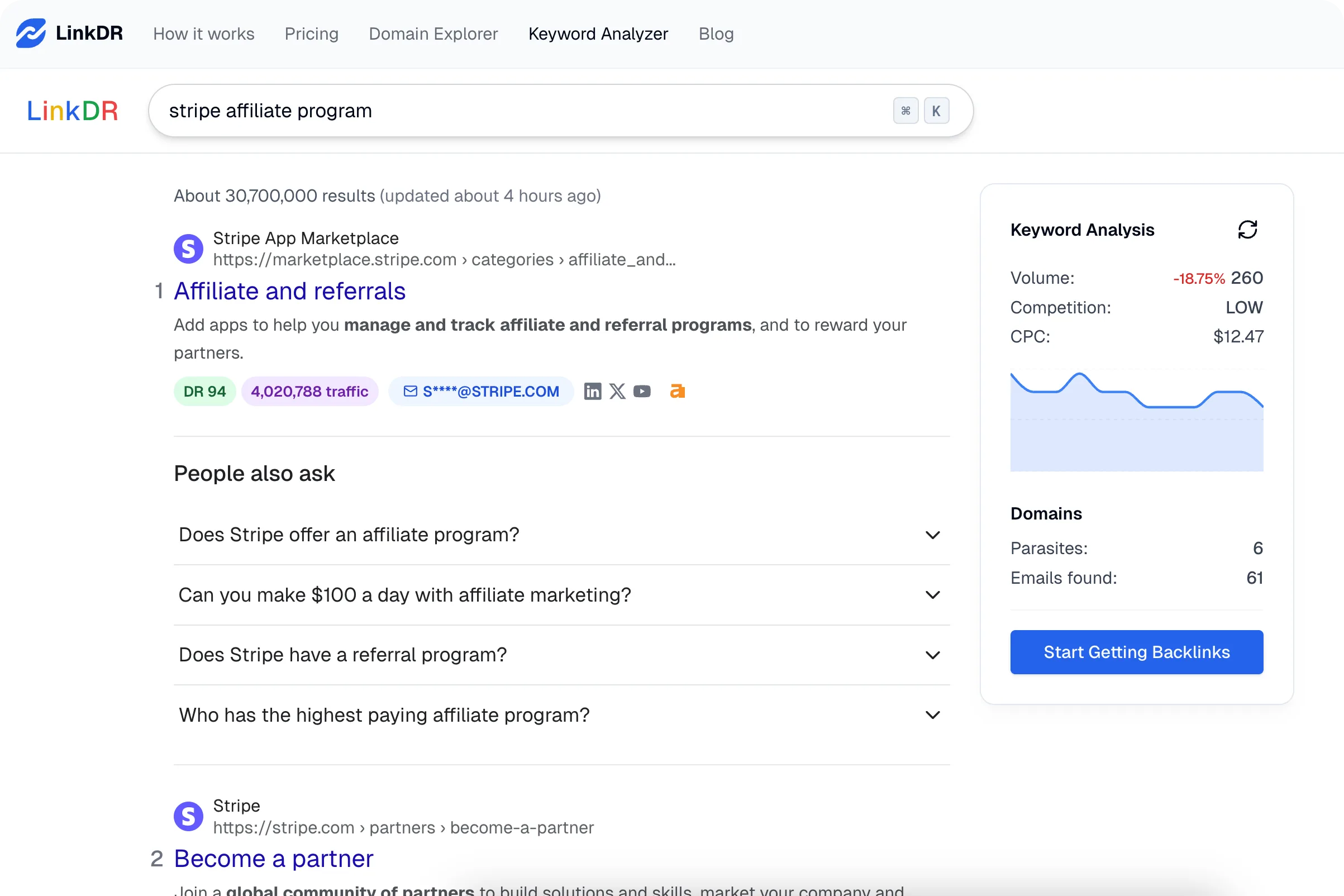The image size is (1344, 896).
Task: Click the 'People also ask' heading
Action: 254,474
